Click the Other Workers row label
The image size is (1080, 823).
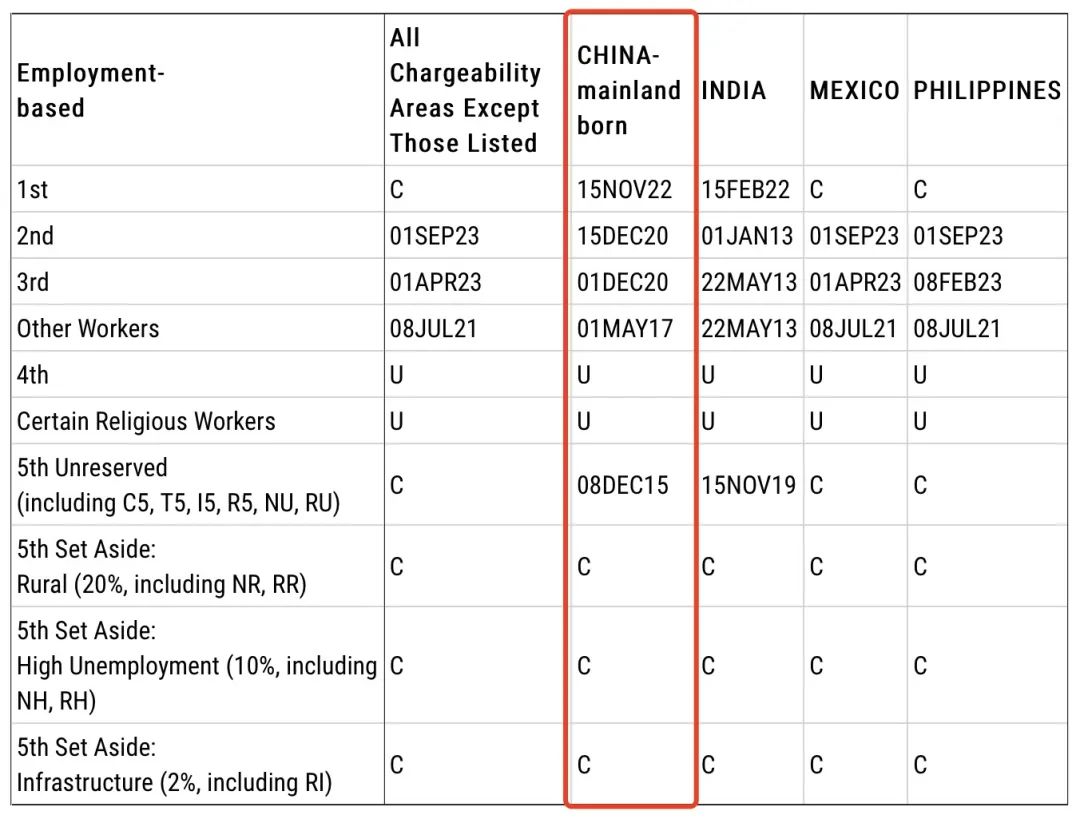[88, 329]
